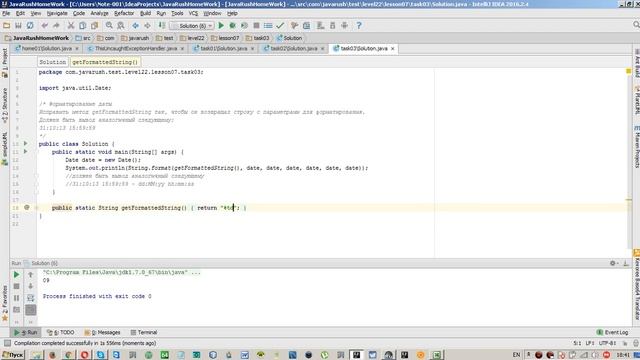Select the lesson07 breadcrumb folder
Image resolution: width=640 pixels, height=360 pixels.
point(224,38)
